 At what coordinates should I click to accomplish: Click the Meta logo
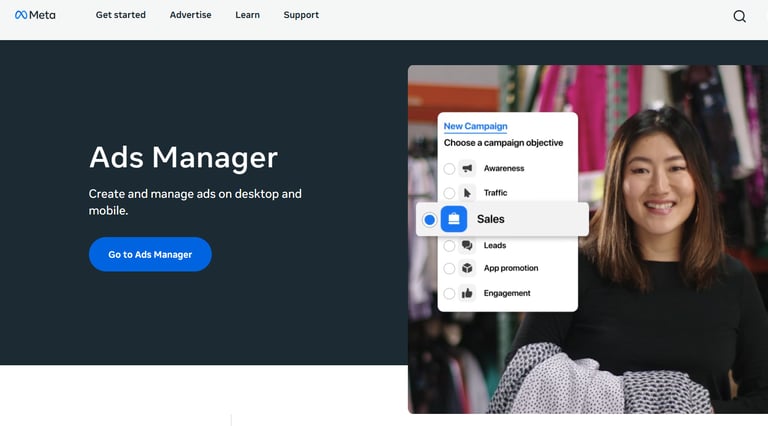tap(35, 15)
